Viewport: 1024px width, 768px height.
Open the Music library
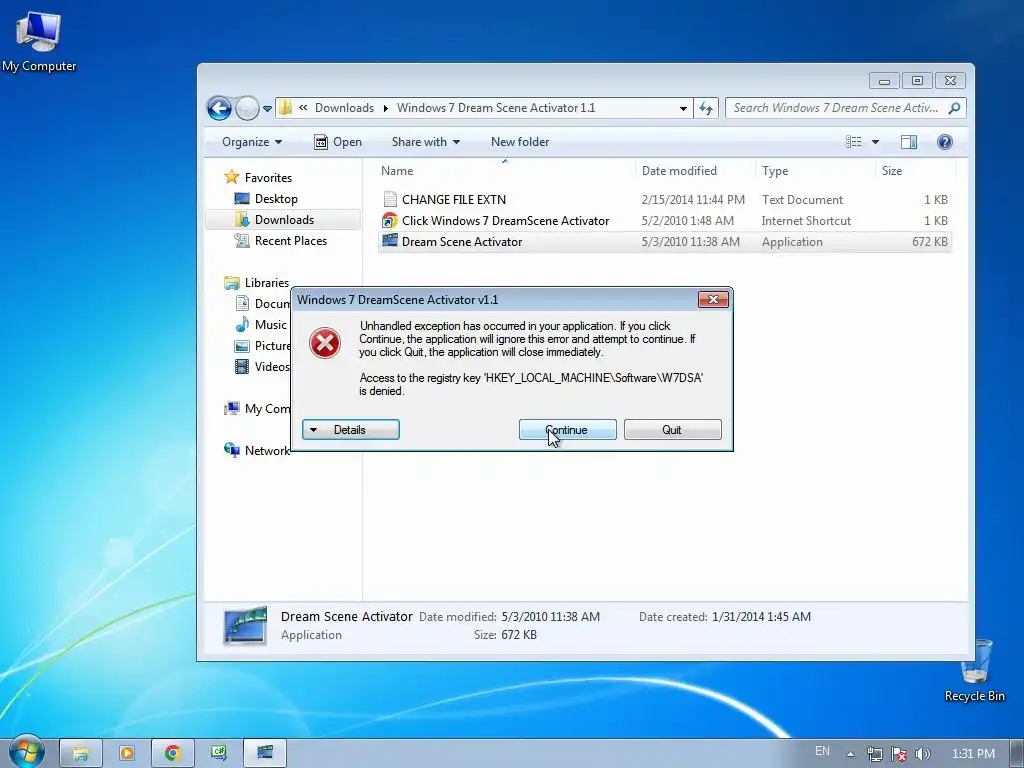point(270,325)
